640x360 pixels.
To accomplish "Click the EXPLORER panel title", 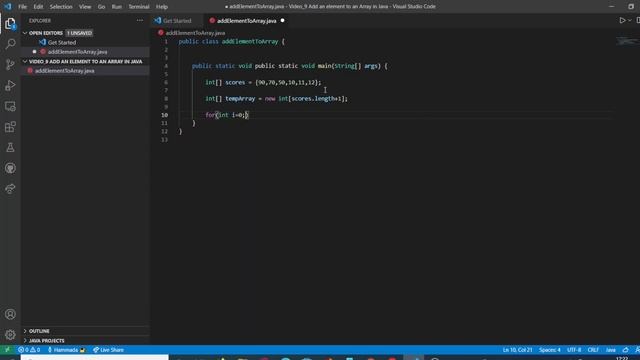I will click(x=40, y=20).
